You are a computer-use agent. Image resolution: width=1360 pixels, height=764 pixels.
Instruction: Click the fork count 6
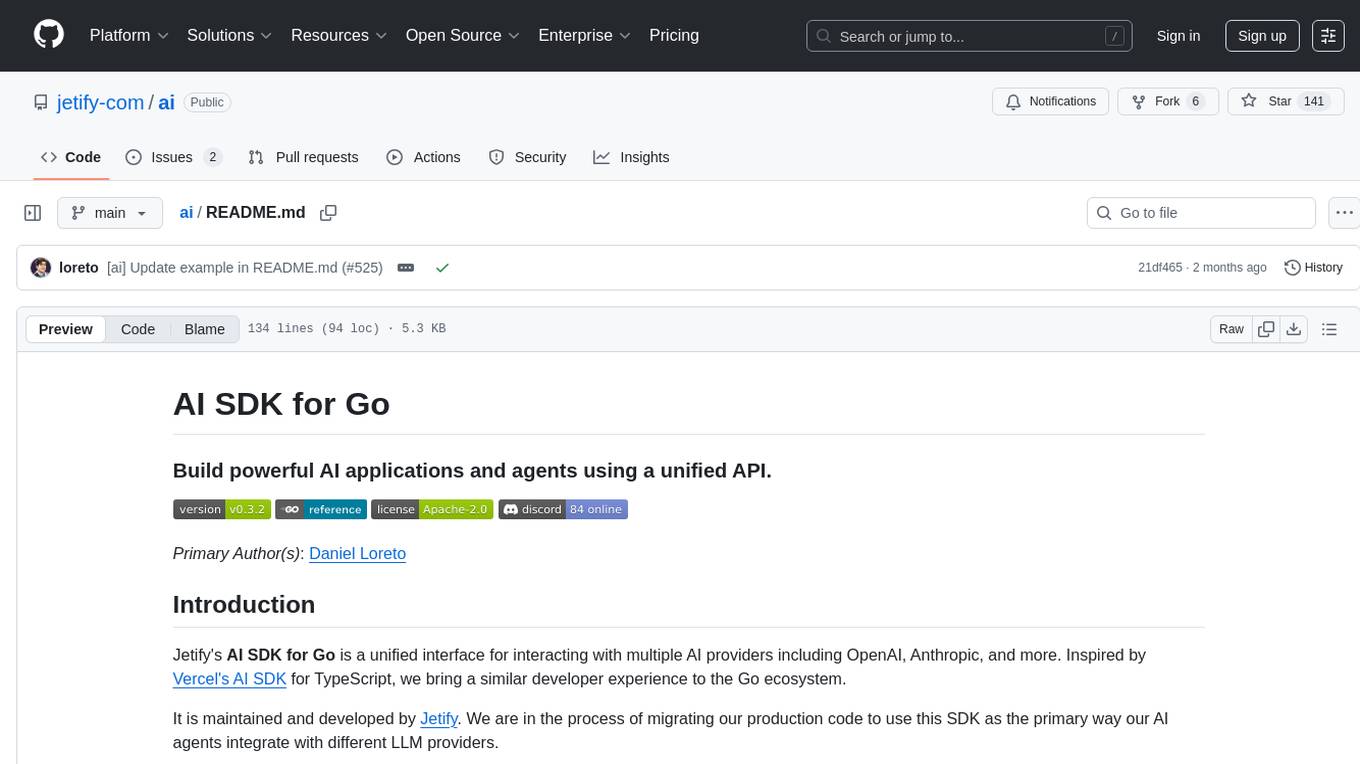point(1195,101)
